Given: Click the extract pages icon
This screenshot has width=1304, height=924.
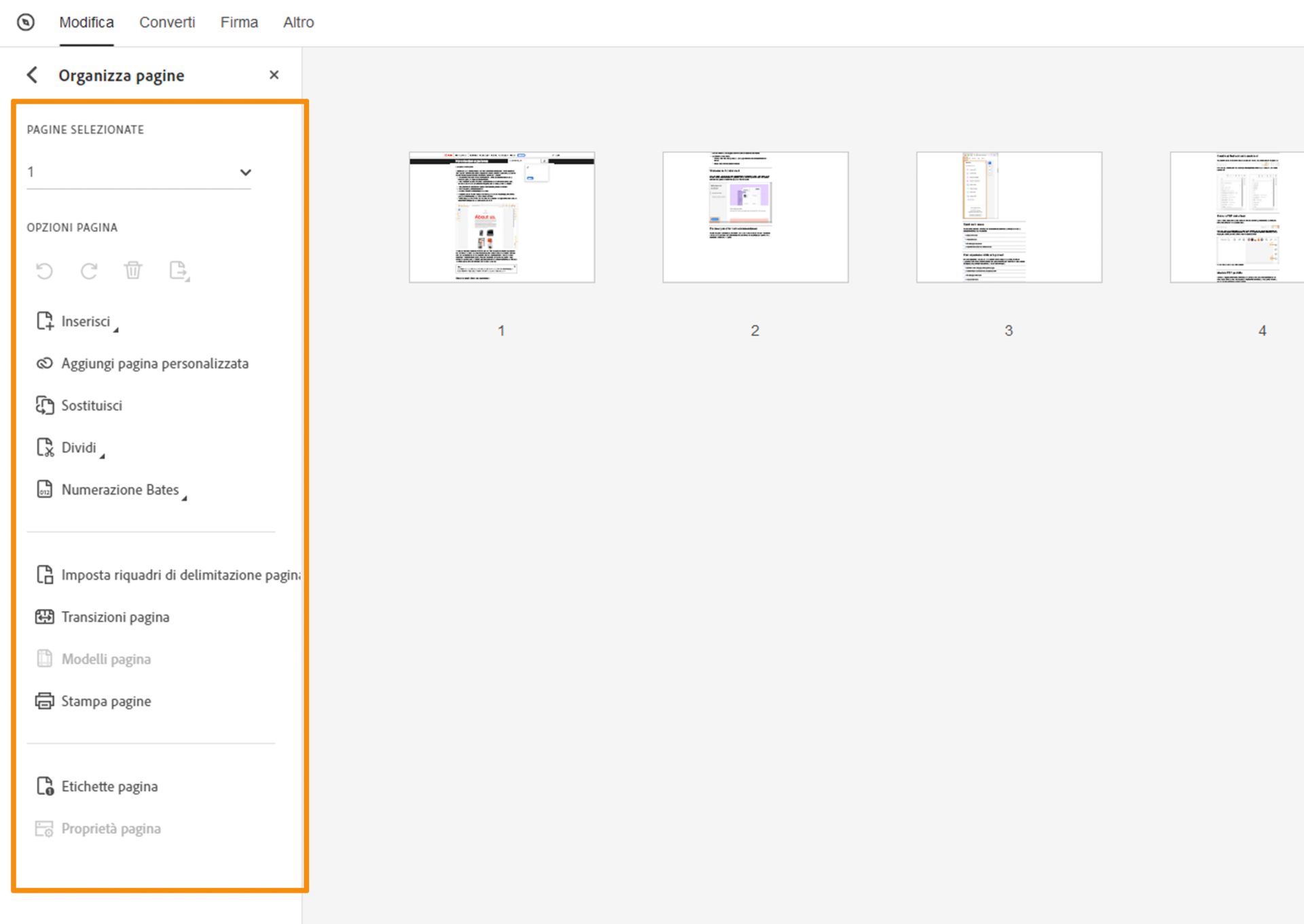Looking at the screenshot, I should (x=179, y=270).
